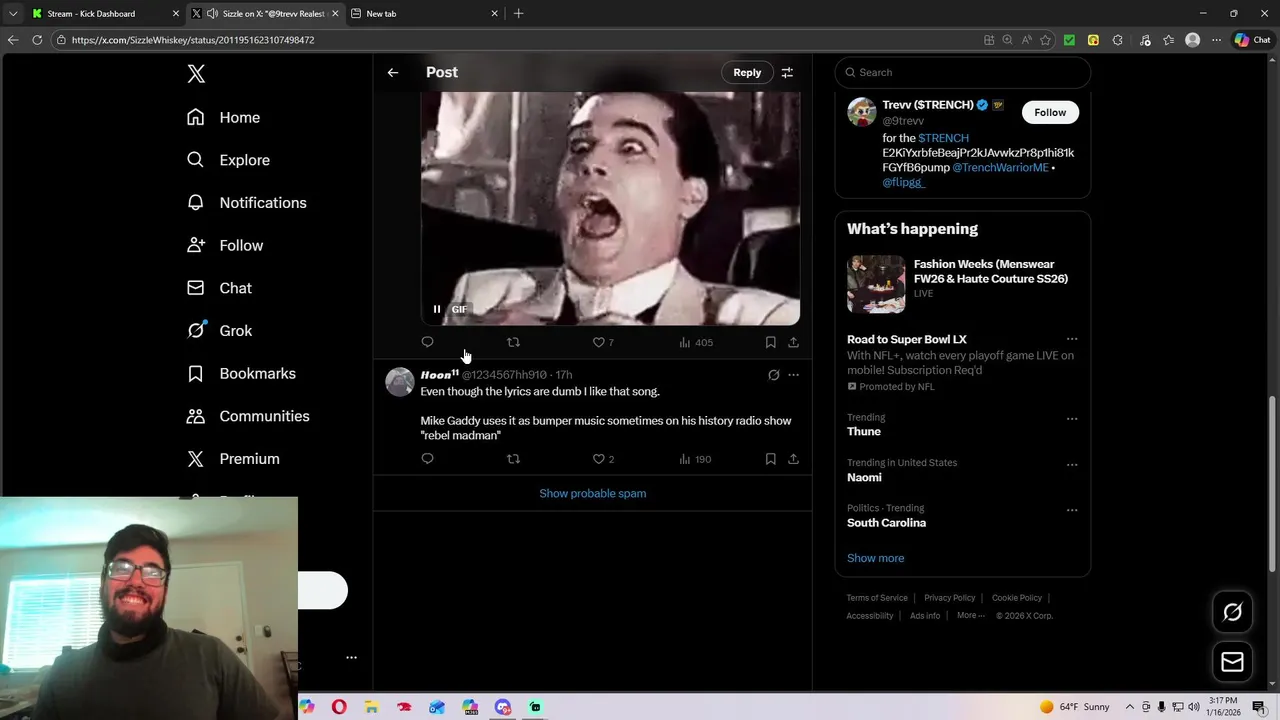
Task: Like Hoon's comment with 2 likes
Action: click(x=603, y=459)
